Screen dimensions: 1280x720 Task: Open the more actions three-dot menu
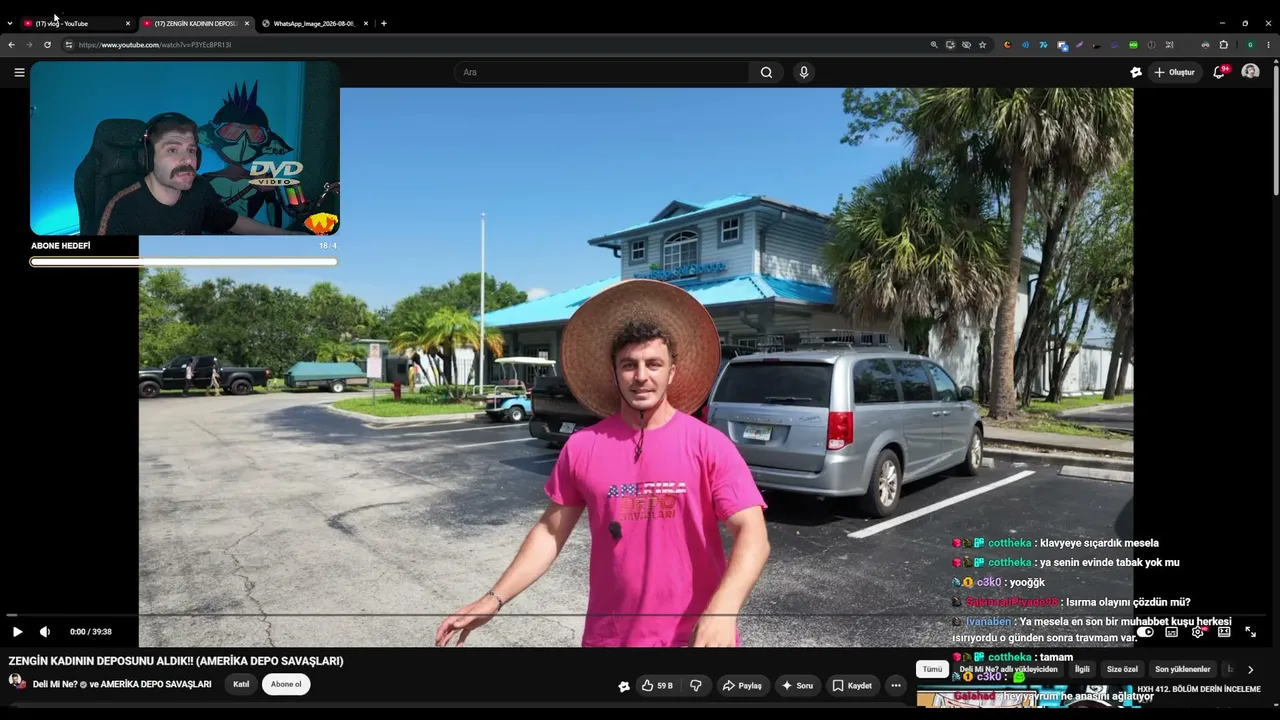click(896, 686)
